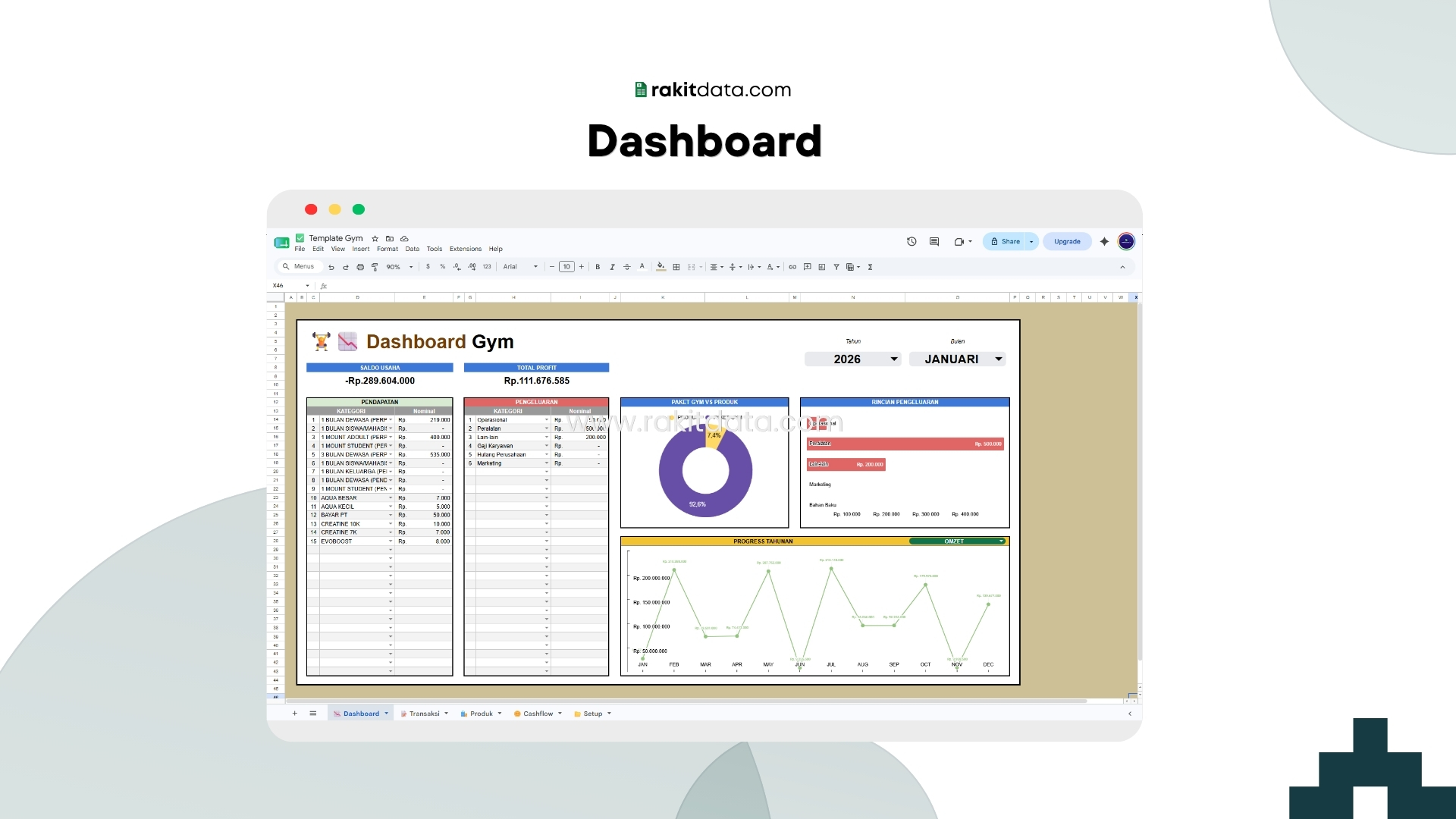
Task: Toggle bold formatting
Action: (x=598, y=267)
